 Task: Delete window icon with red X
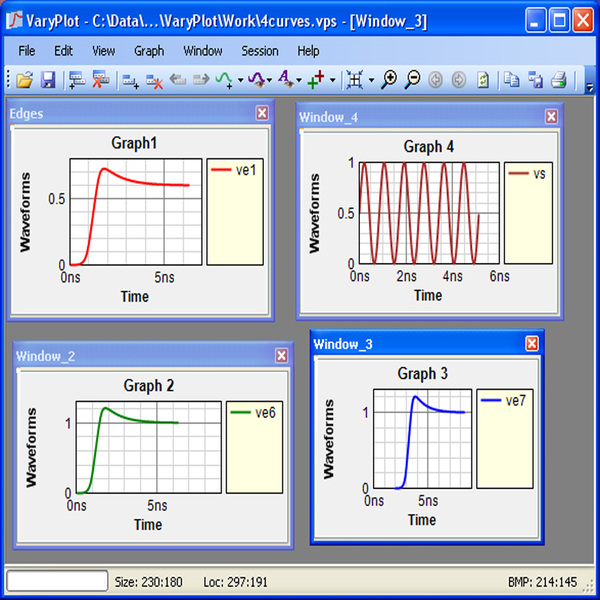(x=101, y=80)
